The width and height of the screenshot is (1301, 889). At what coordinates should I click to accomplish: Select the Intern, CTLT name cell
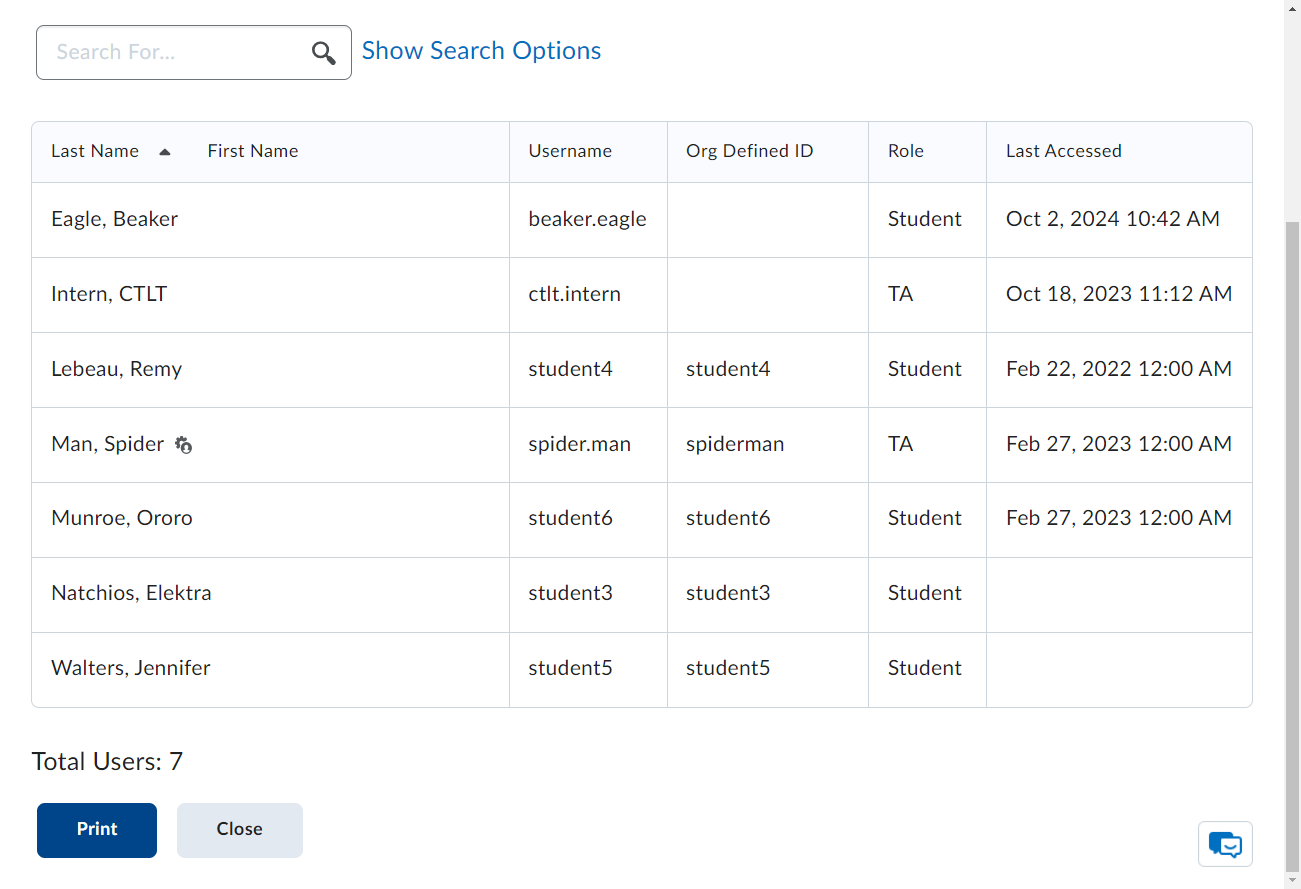pyautogui.click(x=271, y=295)
